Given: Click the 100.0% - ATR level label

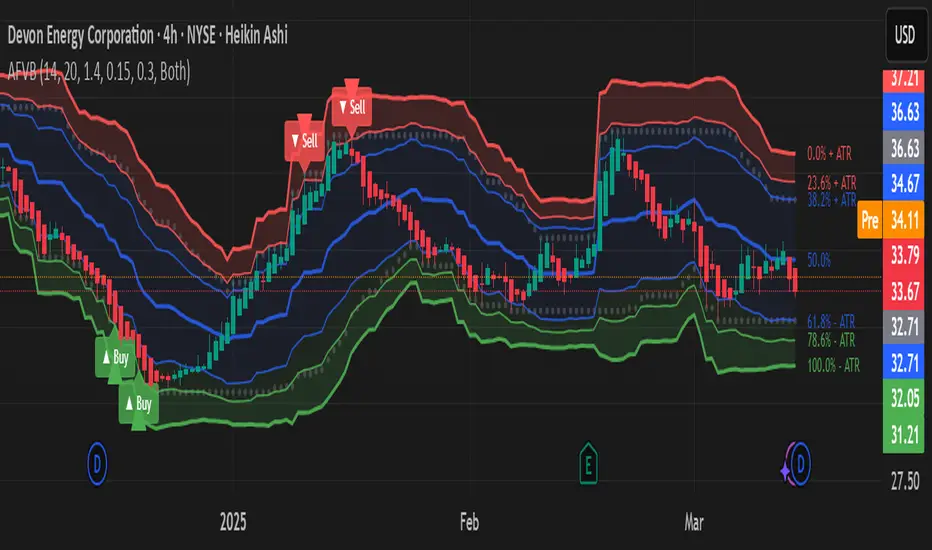Looking at the screenshot, I should (x=833, y=365).
